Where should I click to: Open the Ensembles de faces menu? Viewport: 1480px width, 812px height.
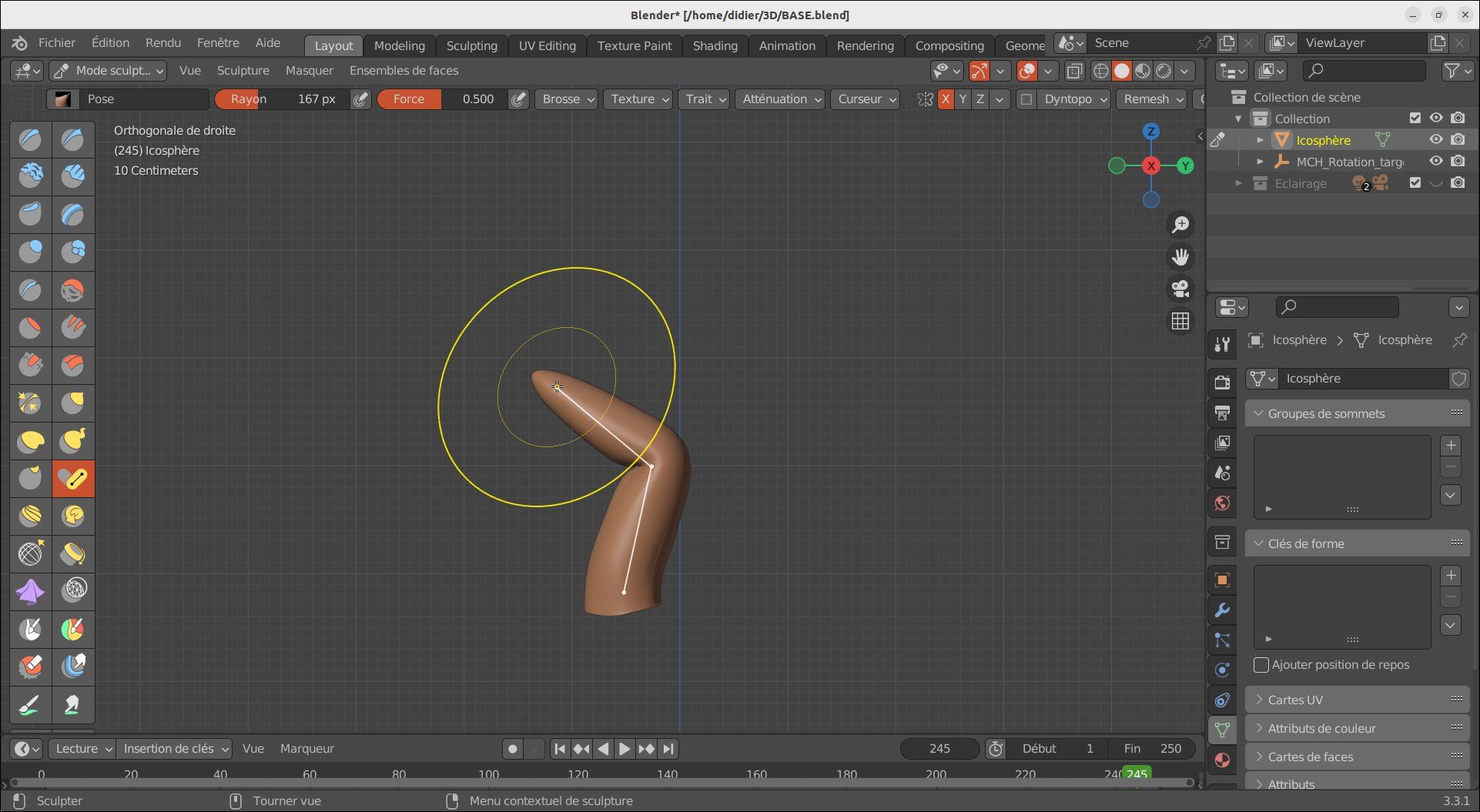tap(403, 71)
